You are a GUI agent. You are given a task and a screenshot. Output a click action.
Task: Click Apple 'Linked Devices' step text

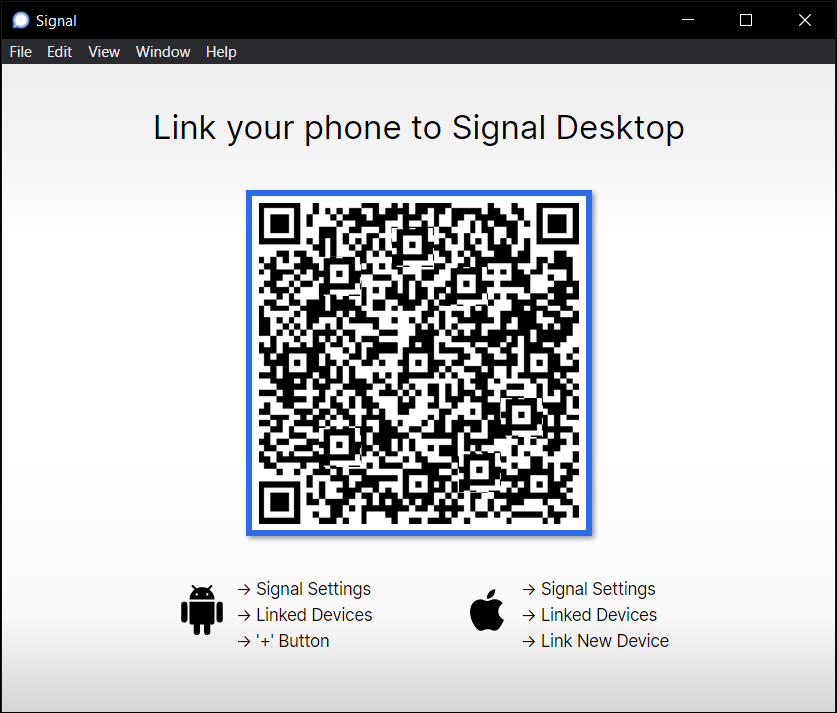click(x=599, y=615)
